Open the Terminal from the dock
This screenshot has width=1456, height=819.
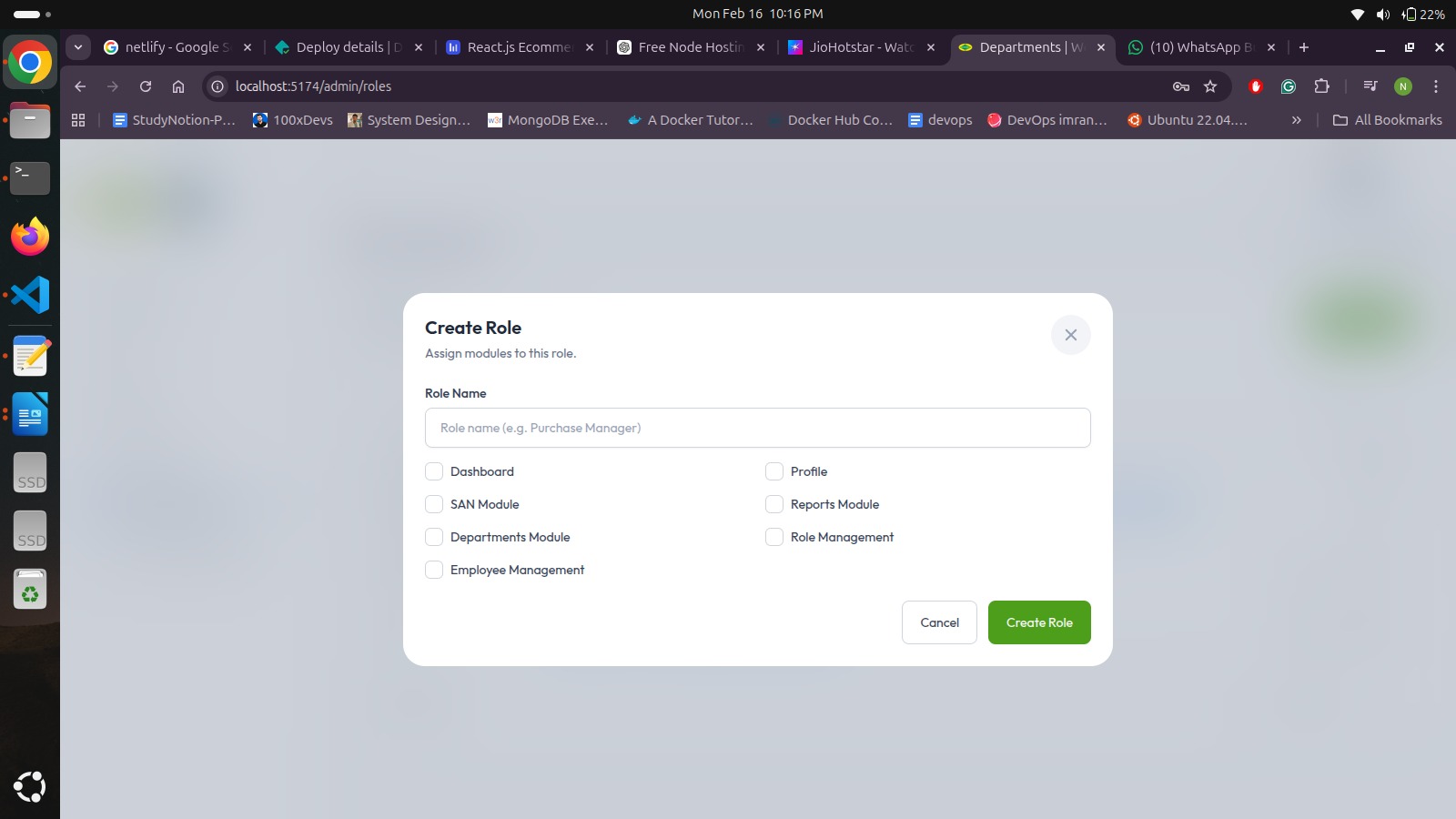pyautogui.click(x=30, y=177)
